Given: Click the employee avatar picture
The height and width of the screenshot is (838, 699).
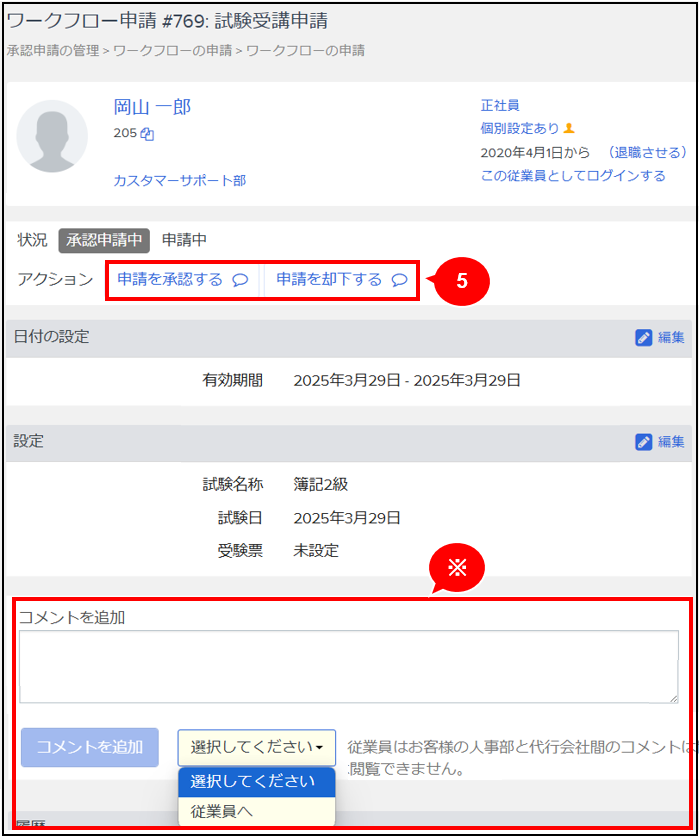Looking at the screenshot, I should coord(52,136).
